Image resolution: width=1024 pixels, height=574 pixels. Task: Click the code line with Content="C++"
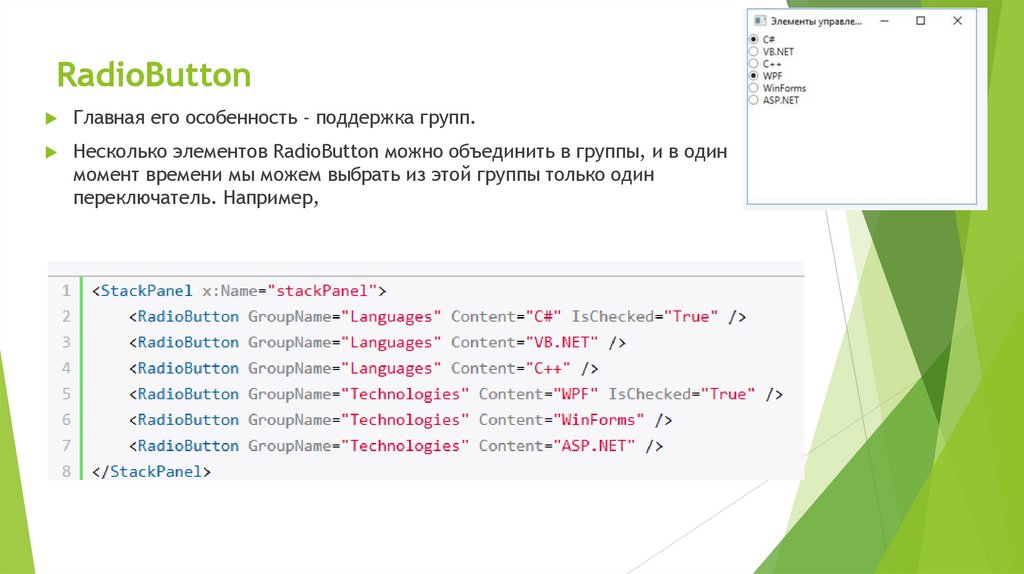pyautogui.click(x=364, y=368)
